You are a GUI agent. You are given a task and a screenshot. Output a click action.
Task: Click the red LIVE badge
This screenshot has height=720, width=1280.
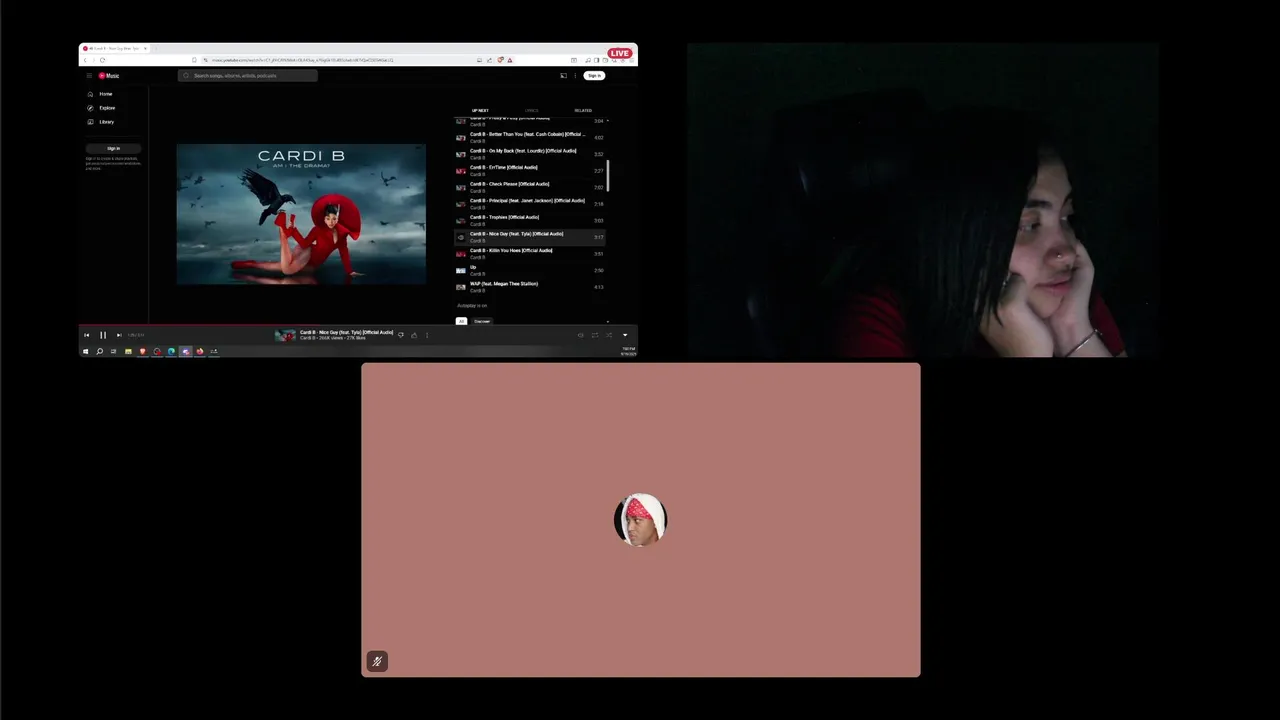pos(620,53)
